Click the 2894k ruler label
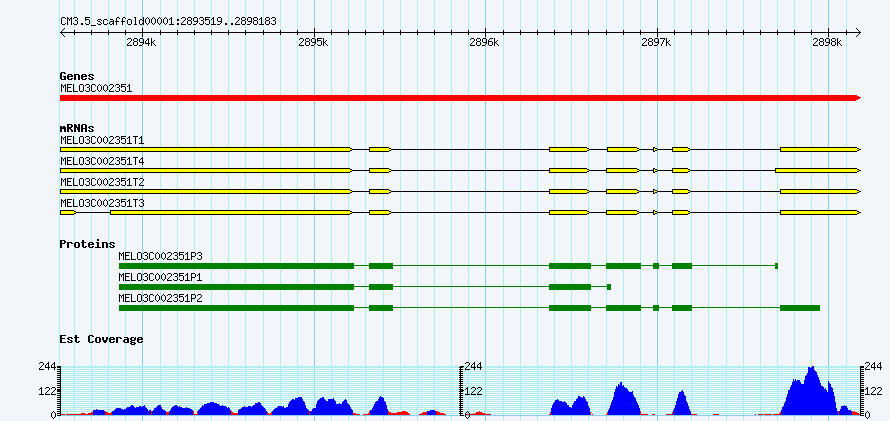890x421 pixels. tap(141, 43)
